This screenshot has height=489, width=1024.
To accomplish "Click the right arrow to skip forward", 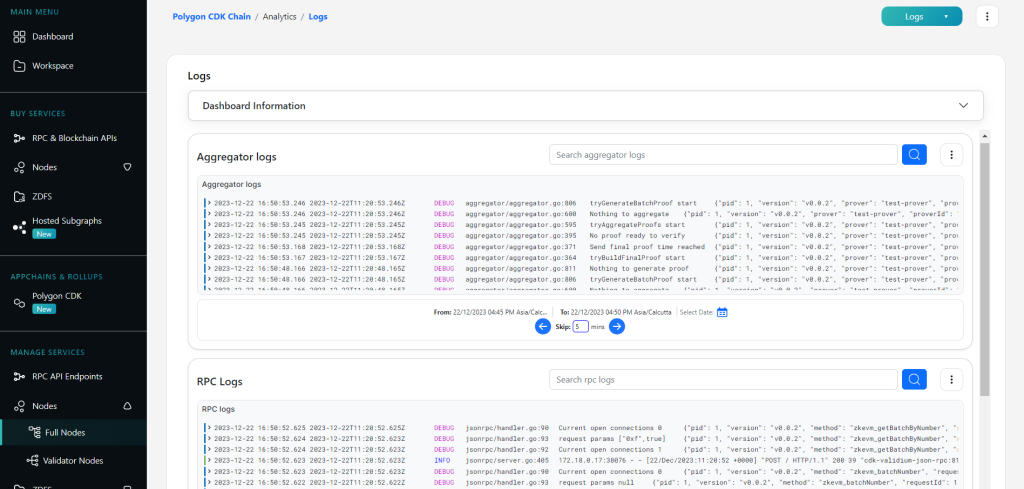I will point(617,326).
